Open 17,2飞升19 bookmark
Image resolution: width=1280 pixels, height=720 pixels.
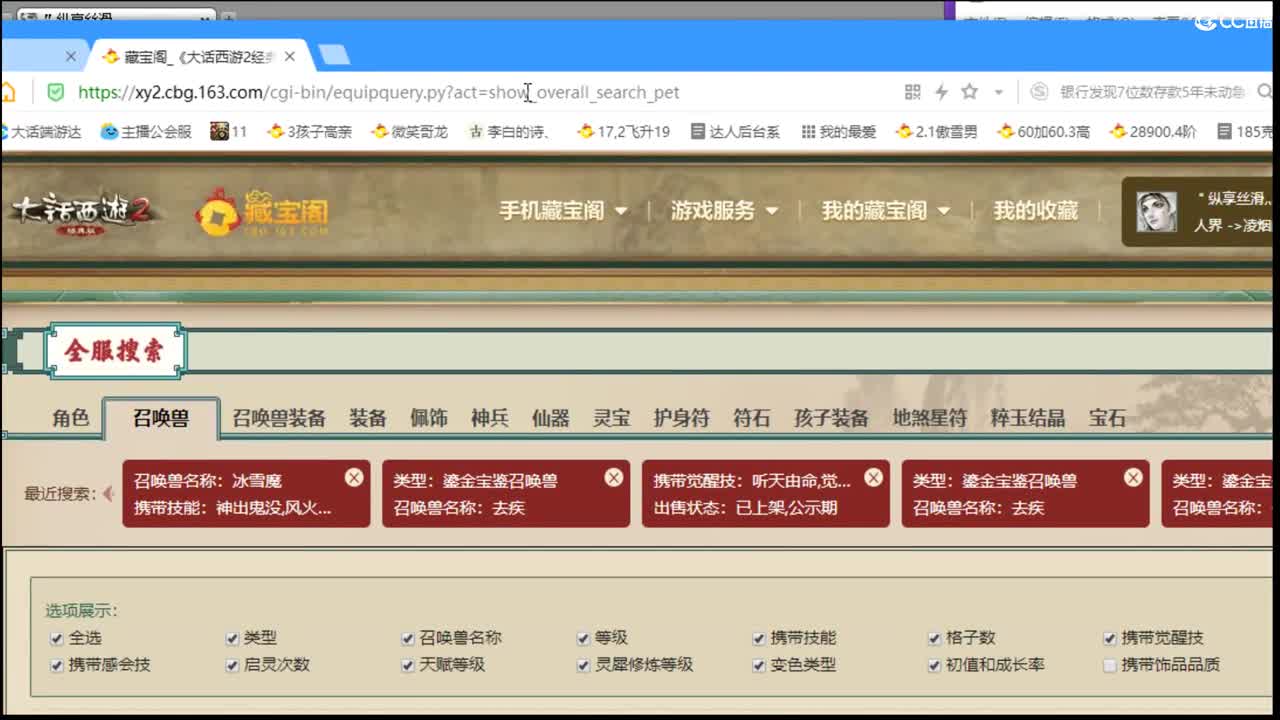623,131
